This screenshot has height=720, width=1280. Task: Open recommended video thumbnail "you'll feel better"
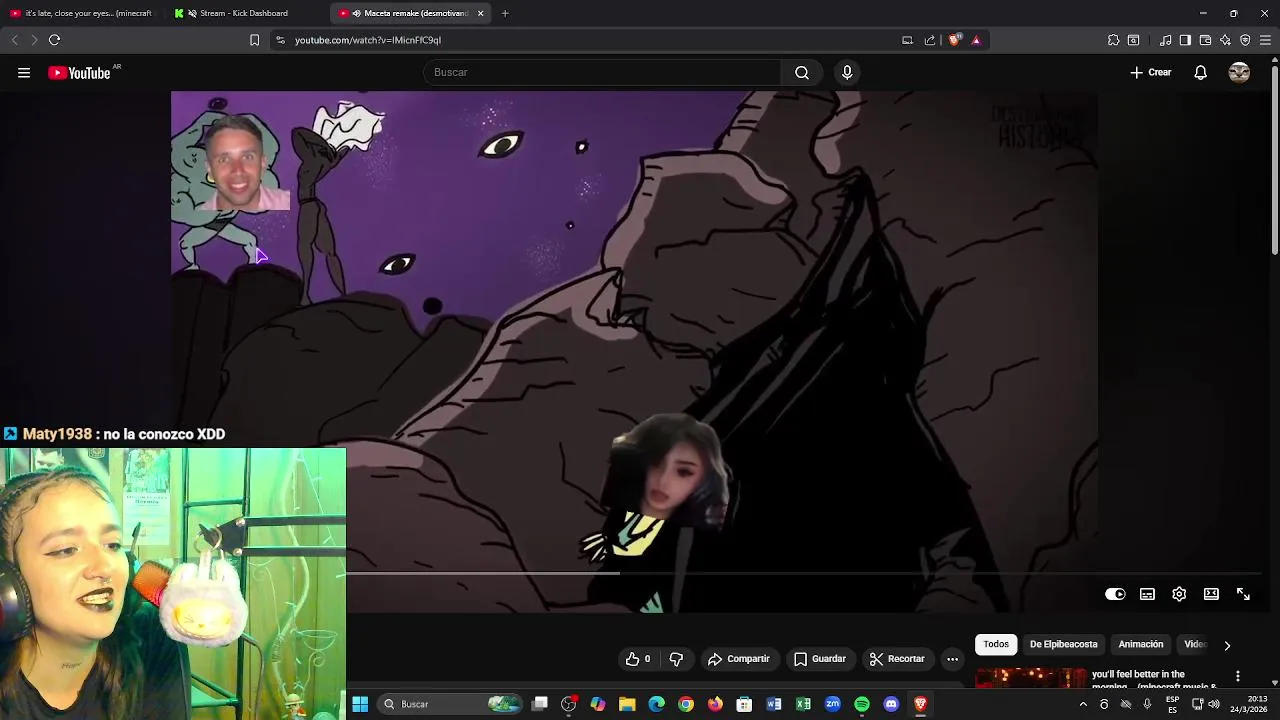[1030, 678]
